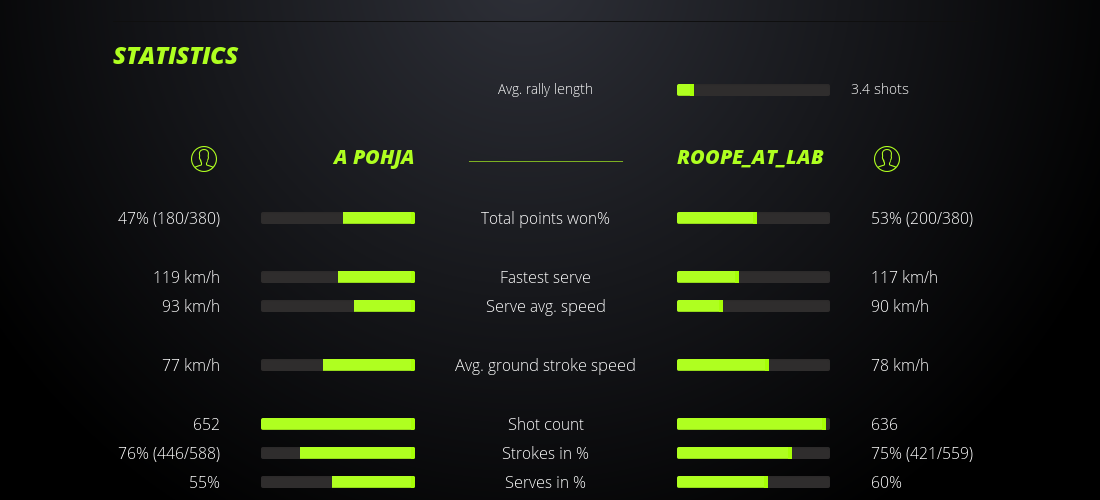Click A POHJA's Fastest serve bar
Viewport: 1100px width, 500px height.
338,277
